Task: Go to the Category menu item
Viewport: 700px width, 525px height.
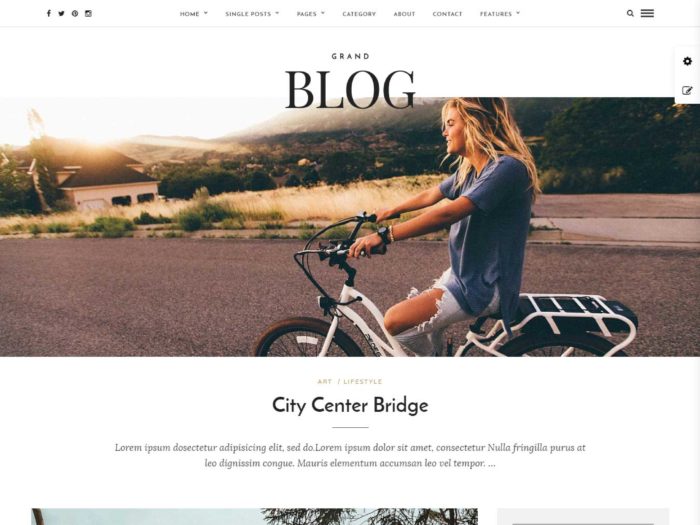Action: click(x=359, y=14)
